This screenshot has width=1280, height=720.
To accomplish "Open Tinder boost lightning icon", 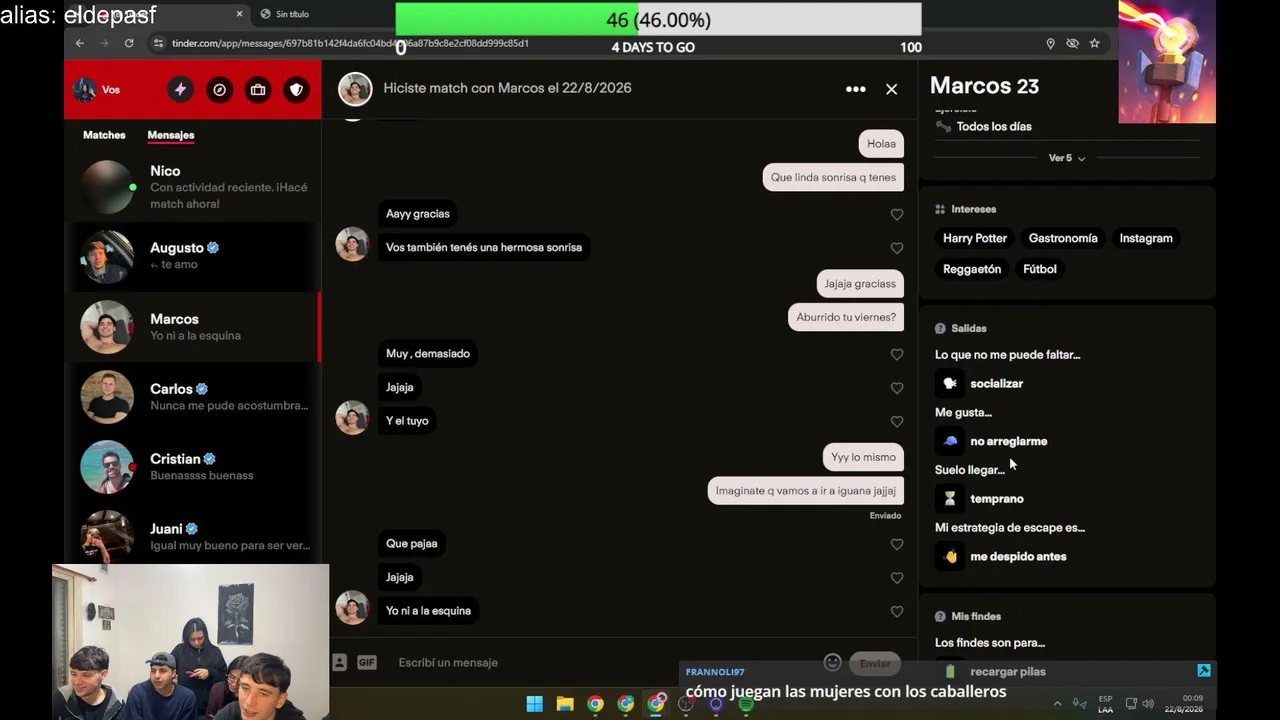I will (180, 90).
